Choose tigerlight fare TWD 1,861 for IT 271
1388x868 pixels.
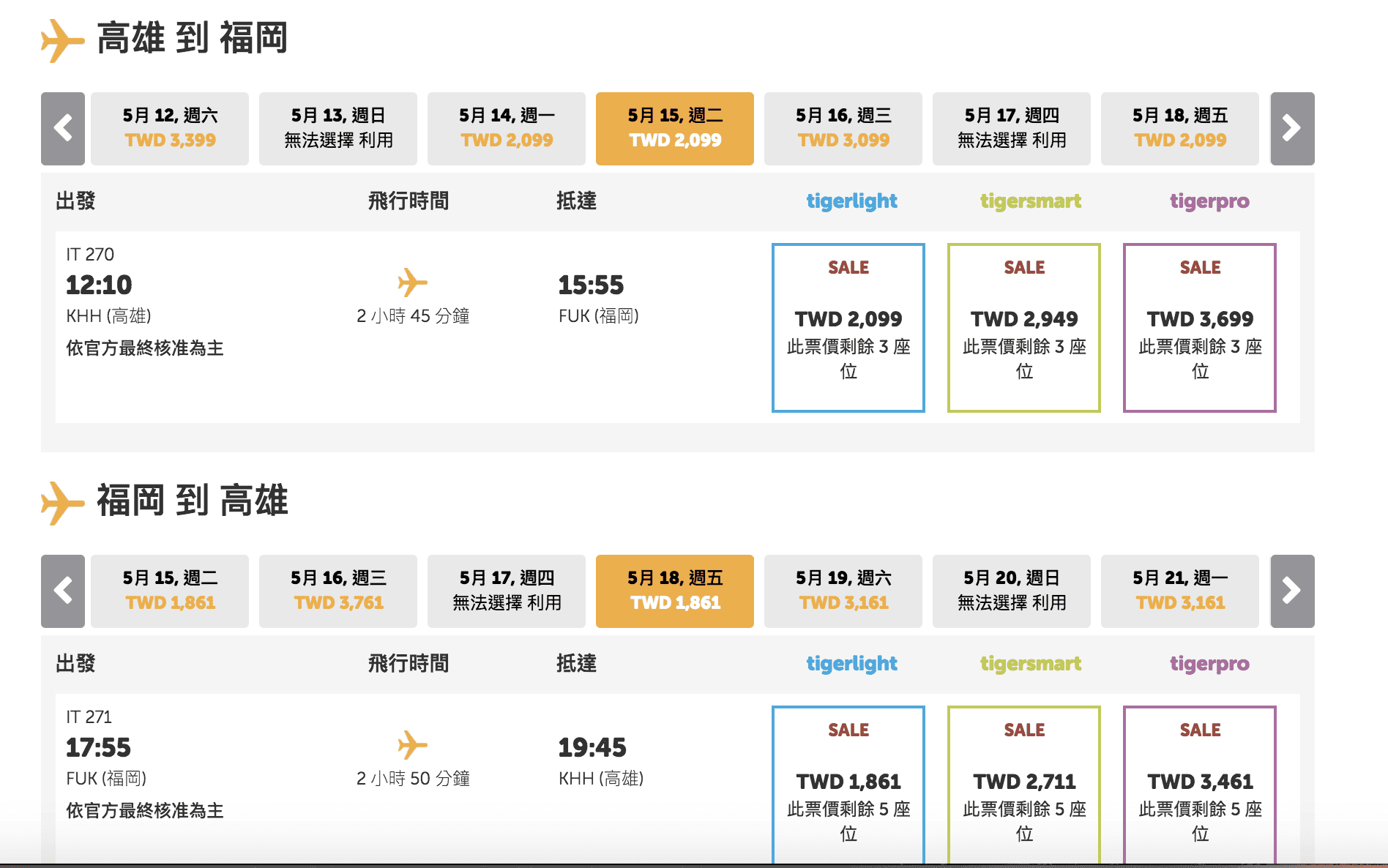[848, 785]
